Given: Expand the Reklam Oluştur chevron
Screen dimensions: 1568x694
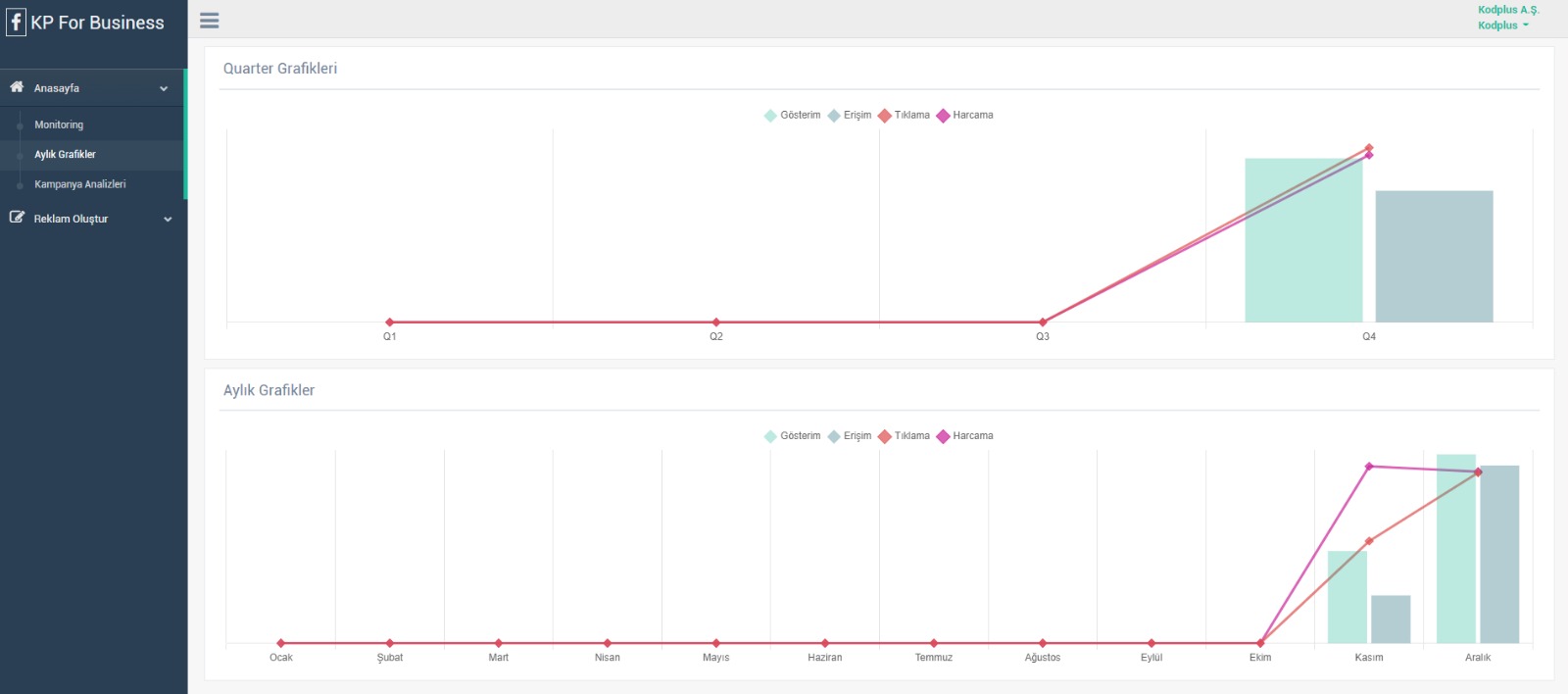Looking at the screenshot, I should click(168, 219).
